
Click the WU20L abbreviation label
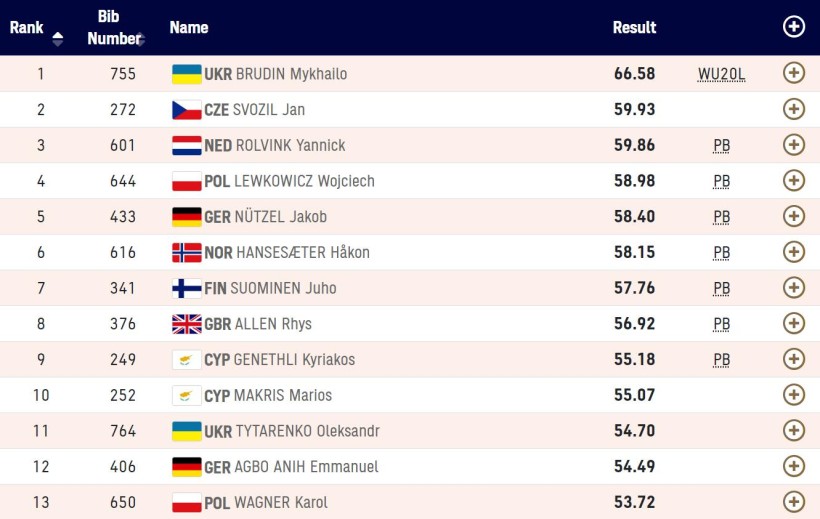click(x=721, y=74)
